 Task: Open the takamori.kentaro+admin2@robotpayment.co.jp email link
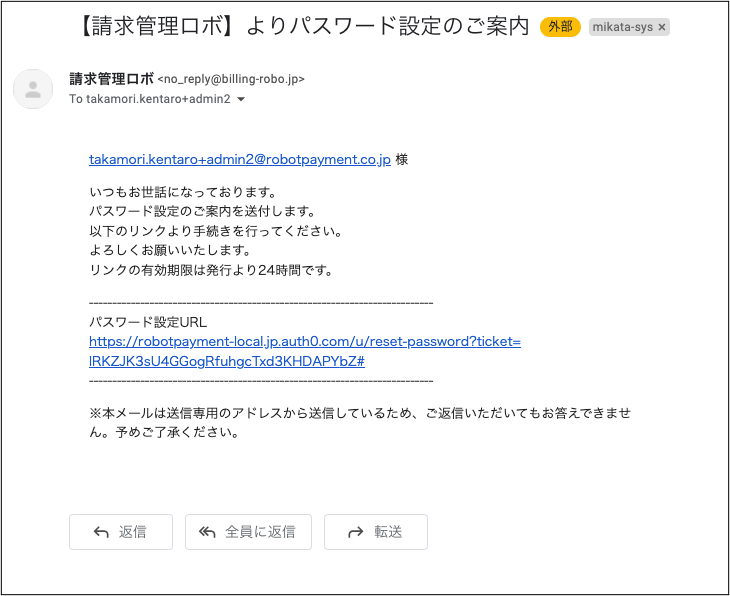[239, 159]
